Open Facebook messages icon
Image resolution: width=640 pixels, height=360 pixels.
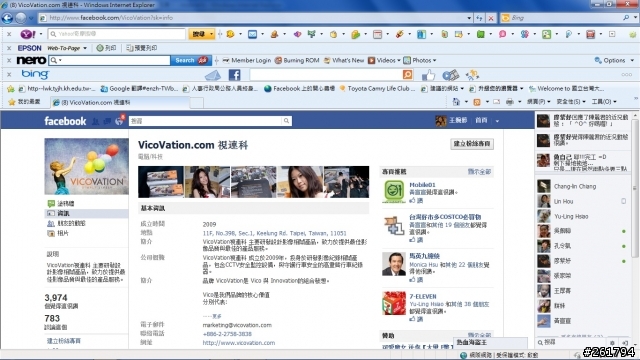click(x=107, y=121)
